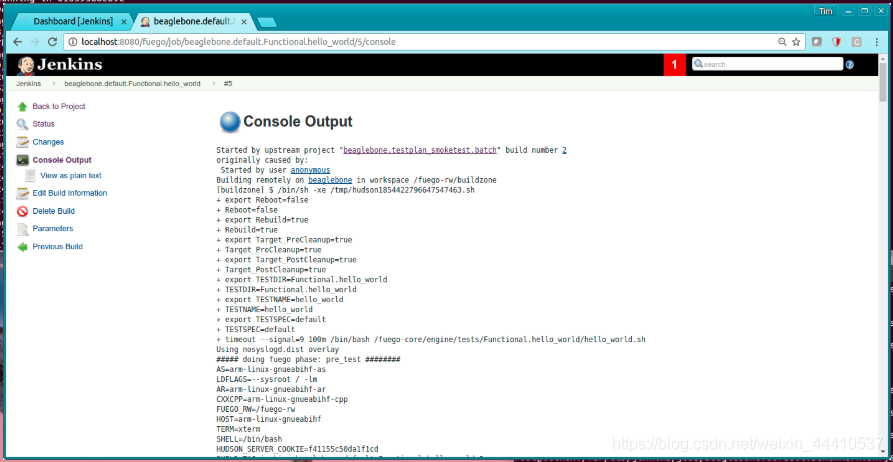Select Console Output in the sidebar
Screen dimensions: 893x462
pos(62,161)
